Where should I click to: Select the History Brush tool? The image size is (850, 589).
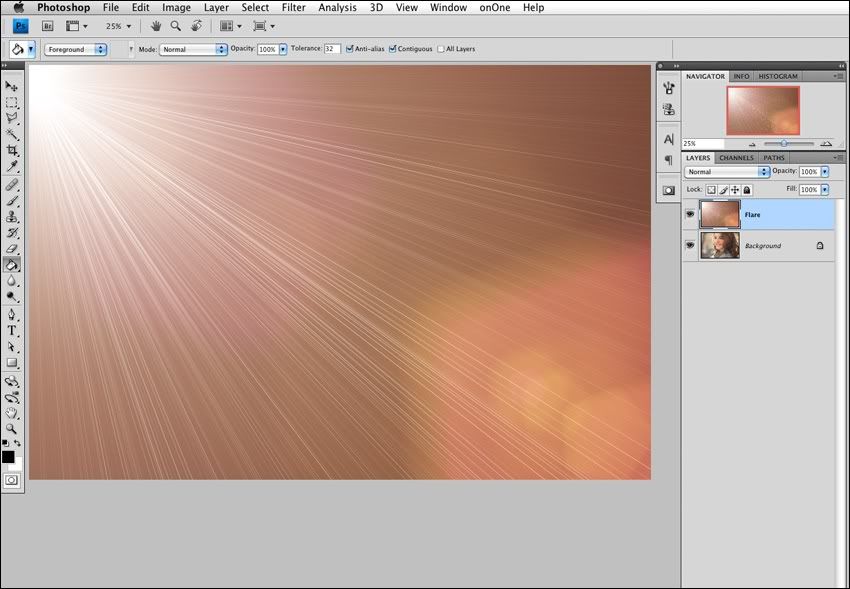(x=11, y=233)
